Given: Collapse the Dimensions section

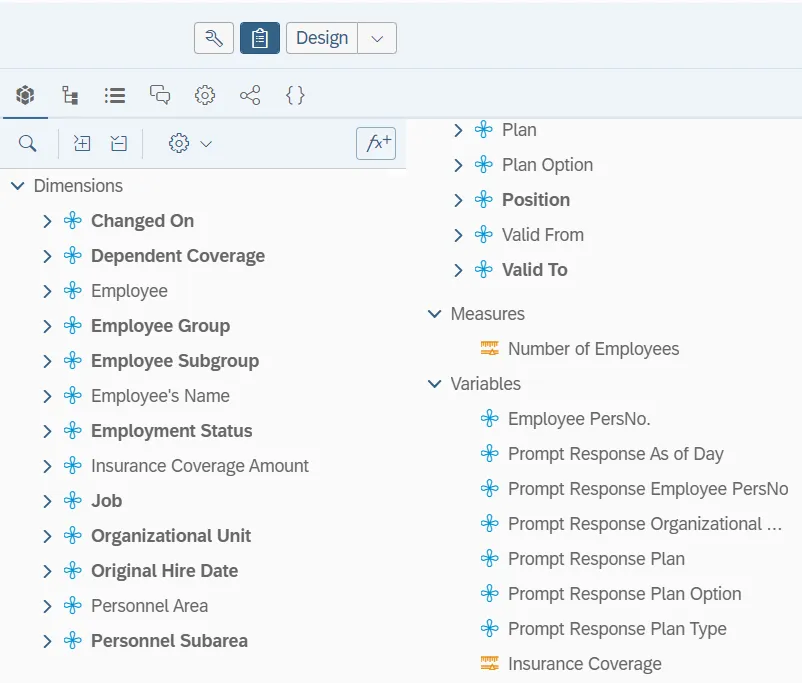Looking at the screenshot, I should [18, 186].
